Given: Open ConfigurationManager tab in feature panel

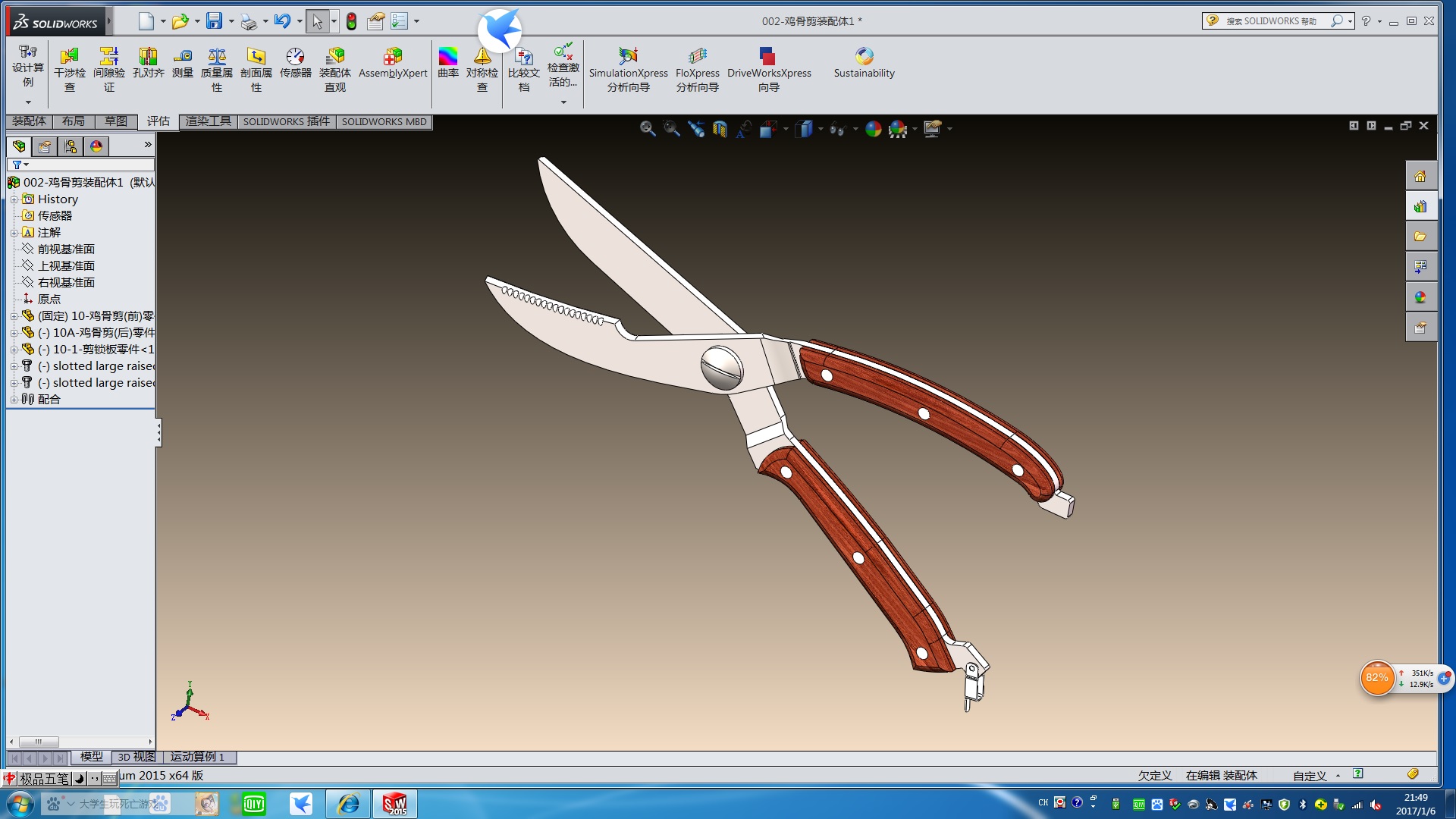Looking at the screenshot, I should pyautogui.click(x=71, y=146).
